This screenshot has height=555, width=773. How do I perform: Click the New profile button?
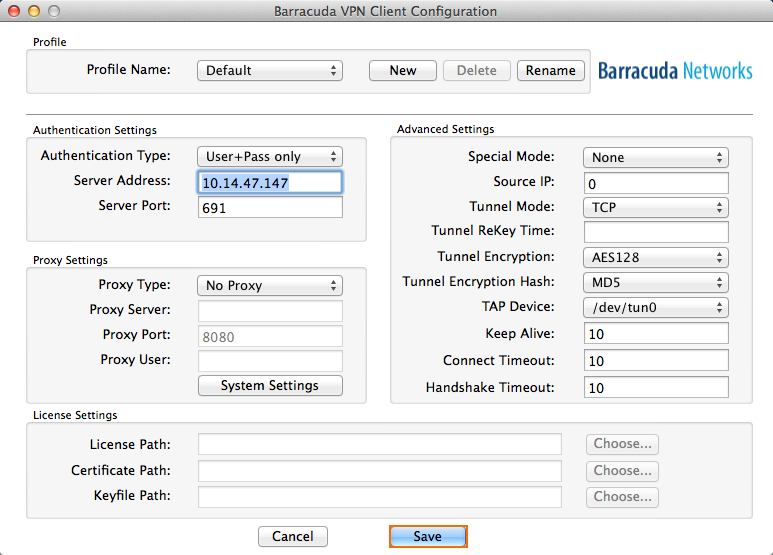(x=403, y=70)
